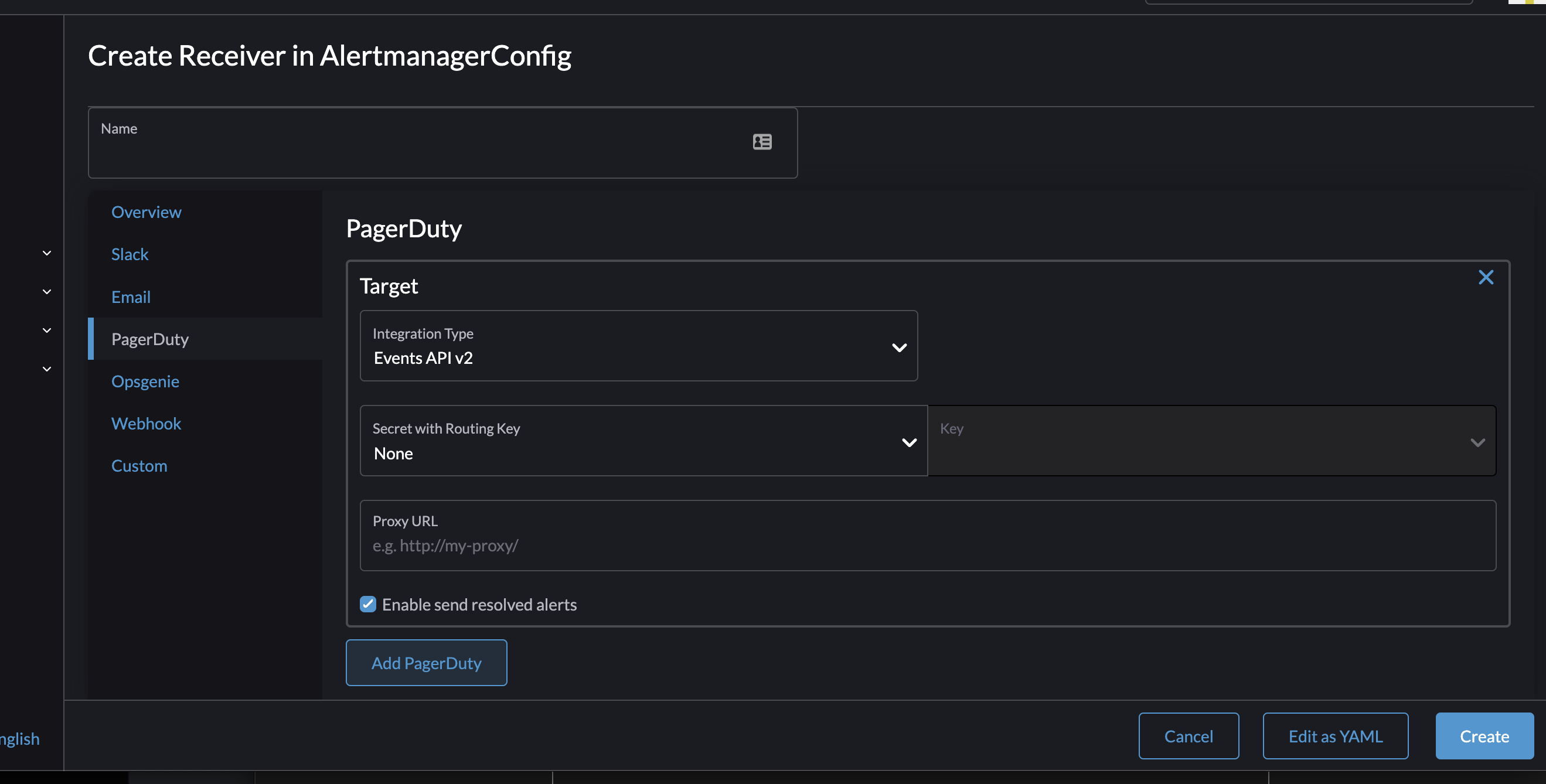
Task: Collapse the second chevron in the left navigation
Action: click(x=46, y=292)
